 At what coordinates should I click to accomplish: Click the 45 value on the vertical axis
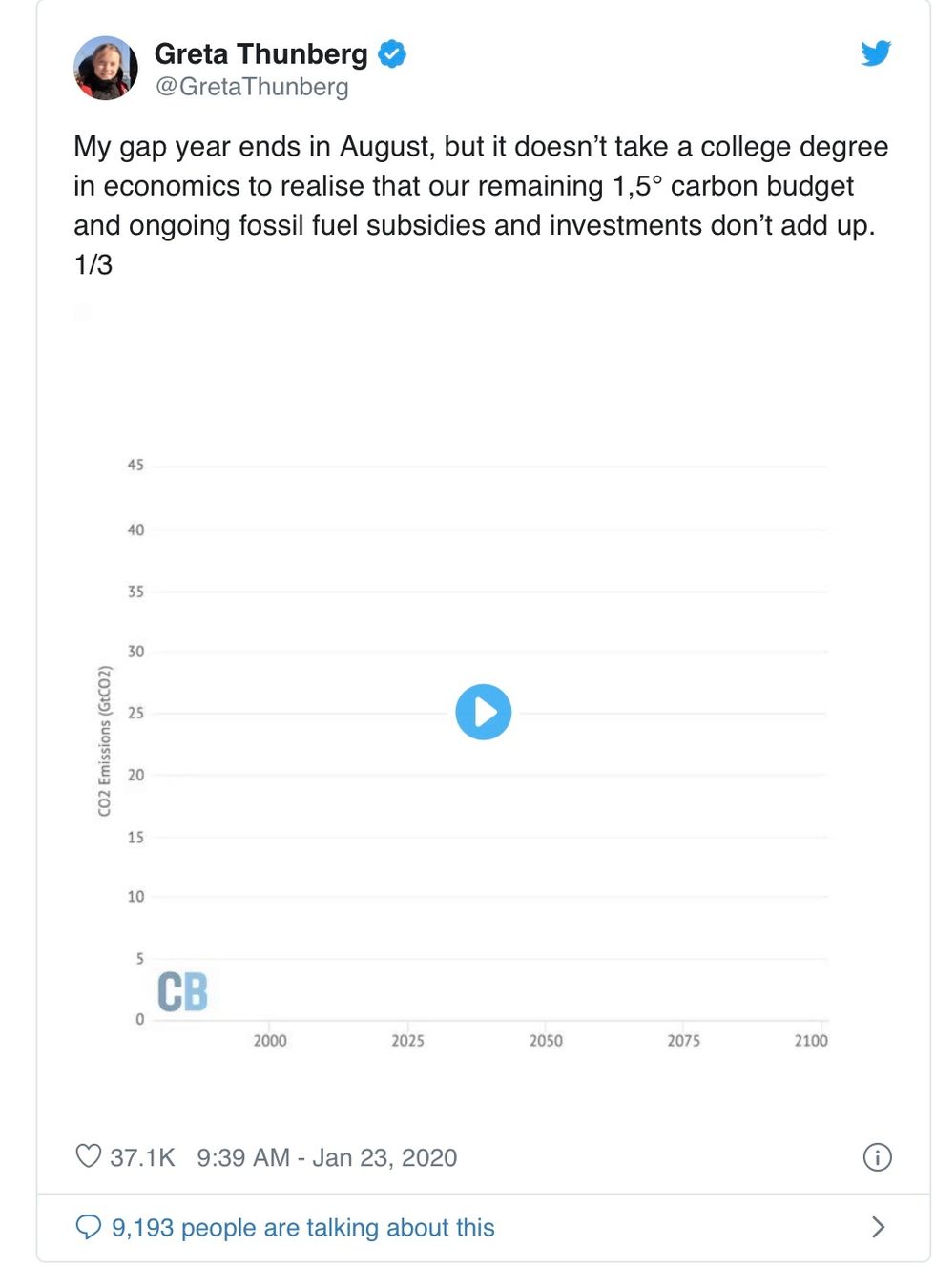135,466
